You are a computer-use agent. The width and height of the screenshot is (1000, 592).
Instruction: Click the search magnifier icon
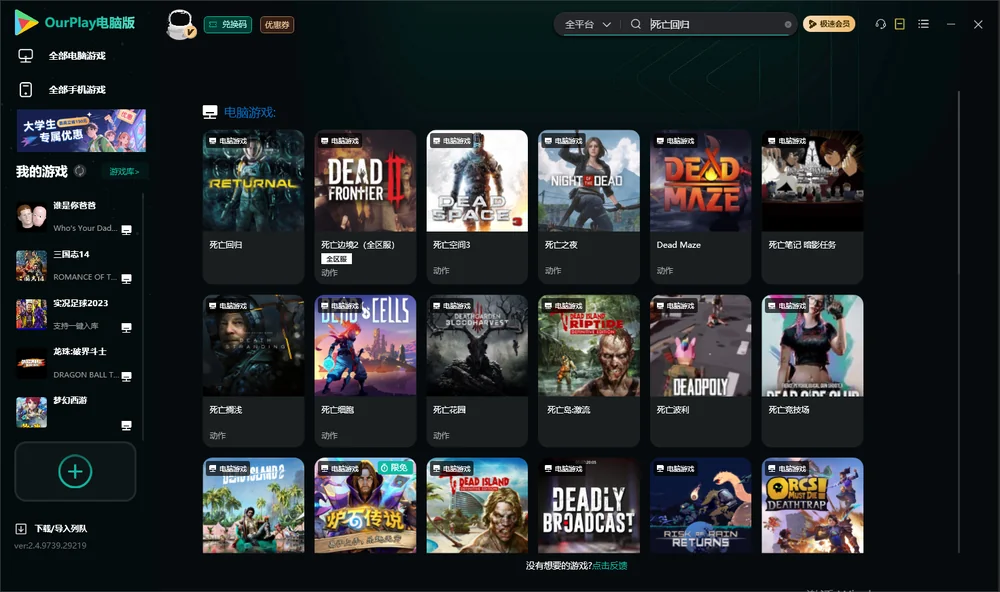636,24
